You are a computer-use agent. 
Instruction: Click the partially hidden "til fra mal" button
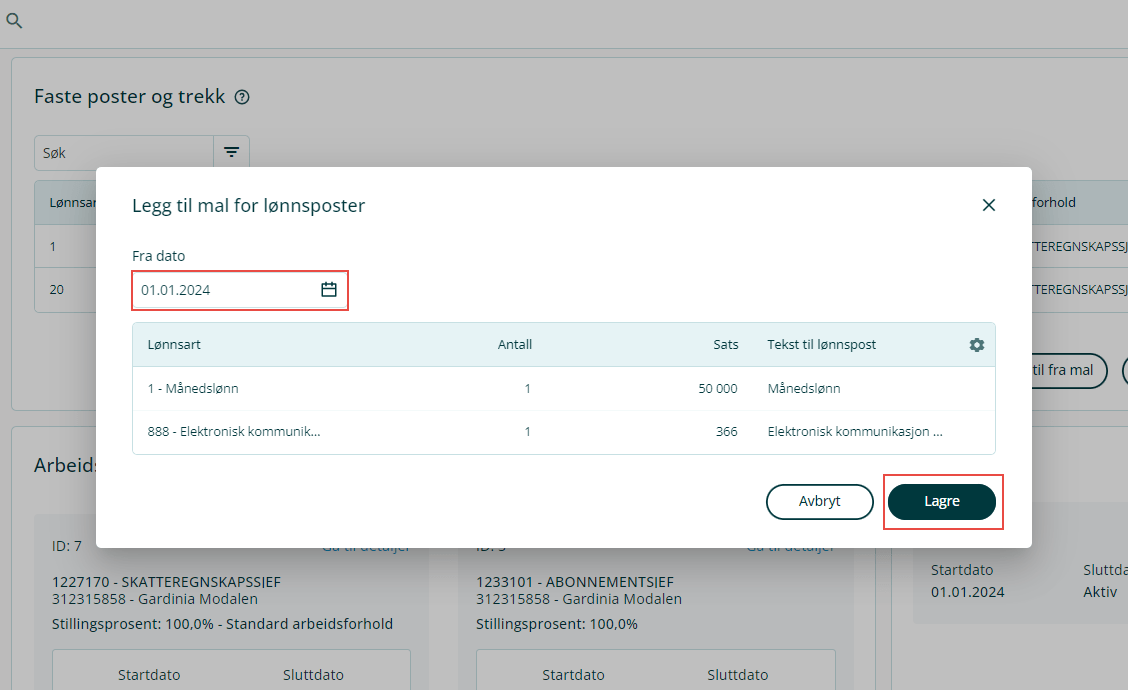(x=1068, y=370)
